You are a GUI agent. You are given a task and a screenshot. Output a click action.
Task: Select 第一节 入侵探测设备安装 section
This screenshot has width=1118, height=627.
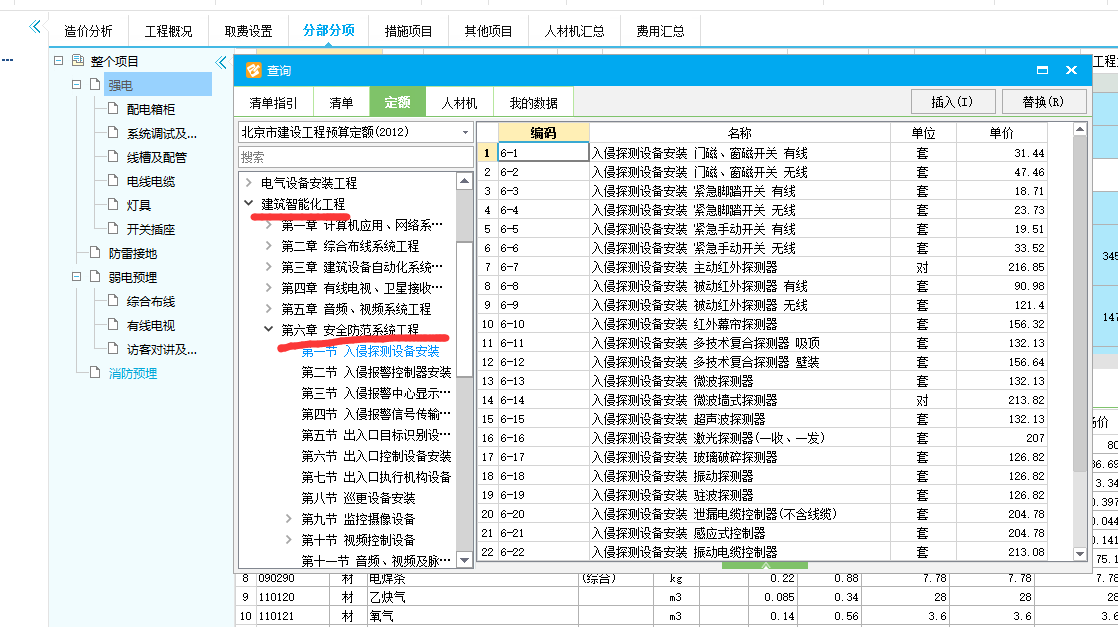tap(370, 351)
